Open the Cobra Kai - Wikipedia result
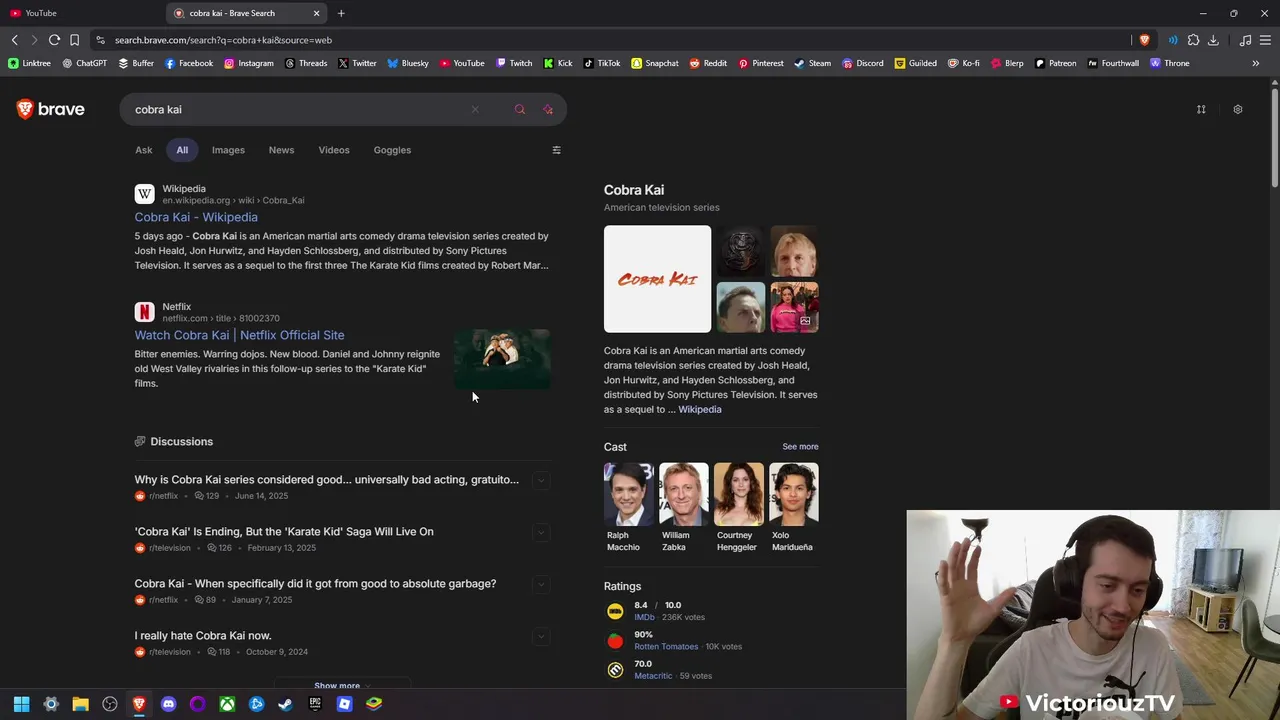The image size is (1280, 720). point(196,217)
